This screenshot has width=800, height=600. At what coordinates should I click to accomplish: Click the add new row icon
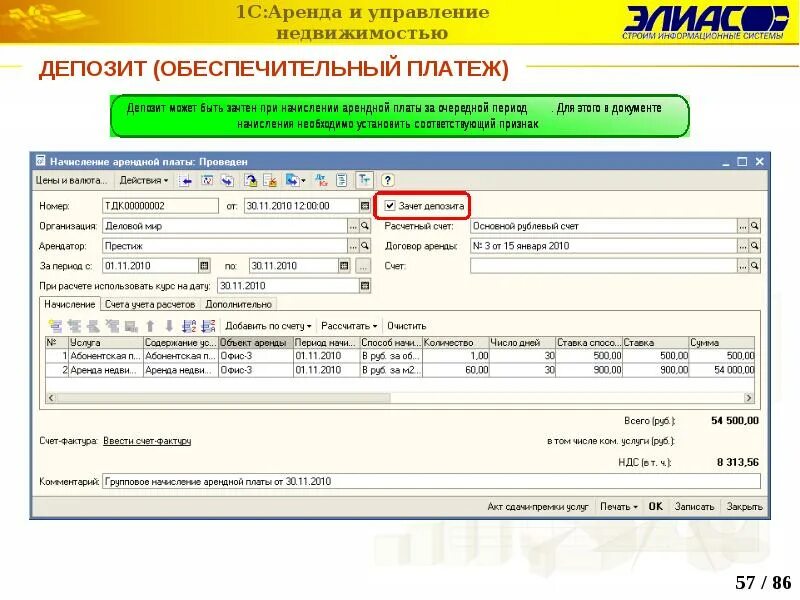pyautogui.click(x=55, y=326)
